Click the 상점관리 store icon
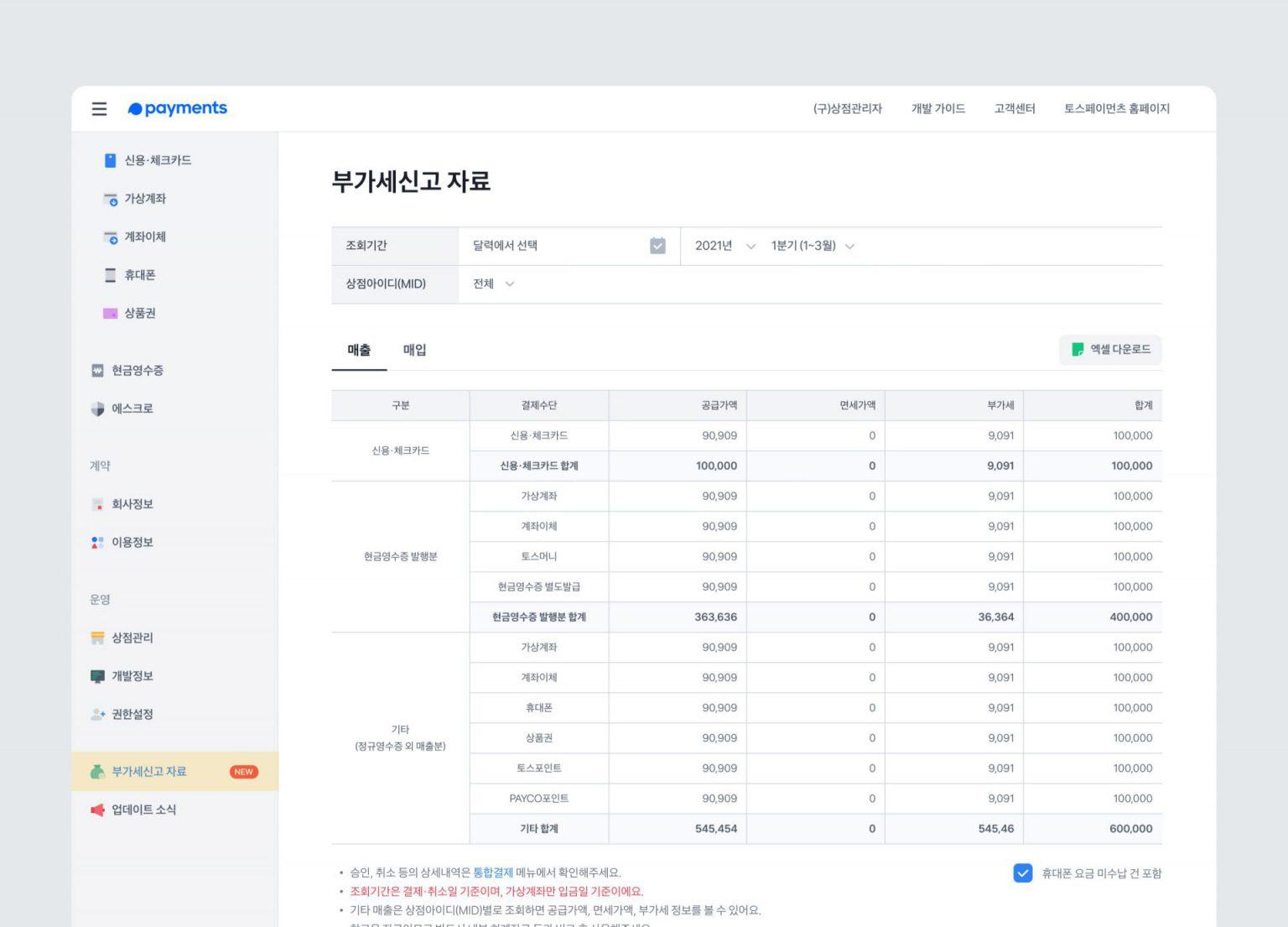 (x=97, y=638)
